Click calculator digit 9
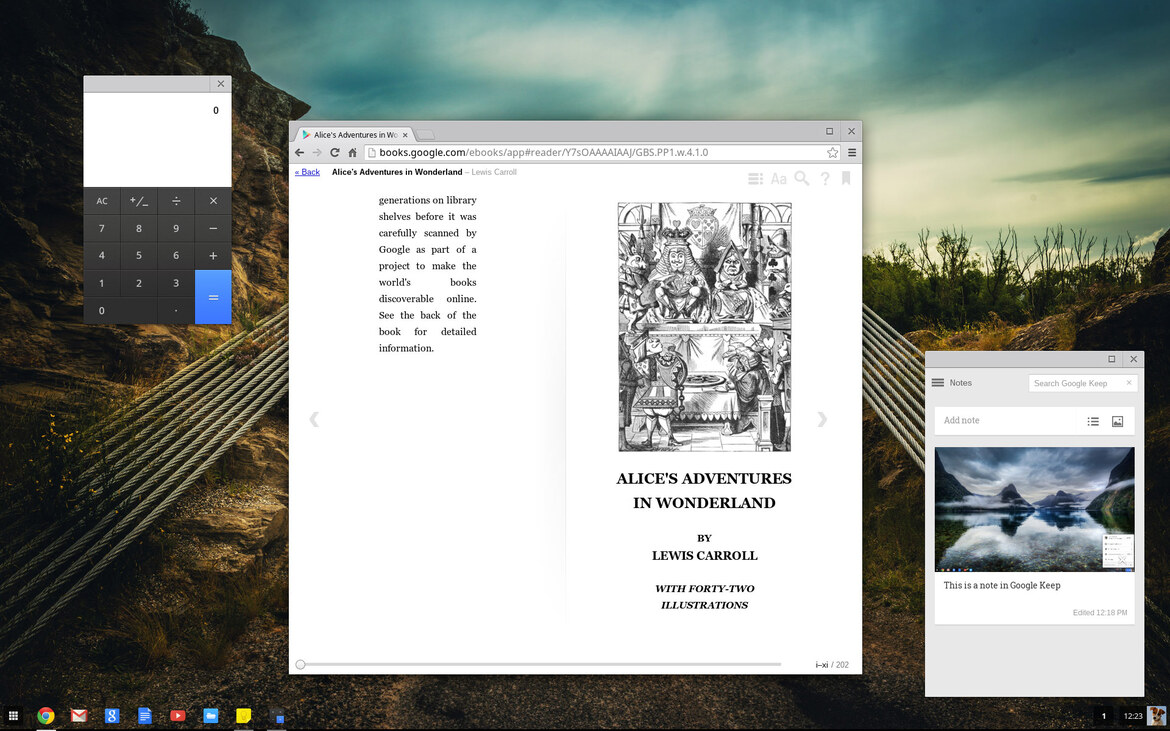 (x=176, y=228)
